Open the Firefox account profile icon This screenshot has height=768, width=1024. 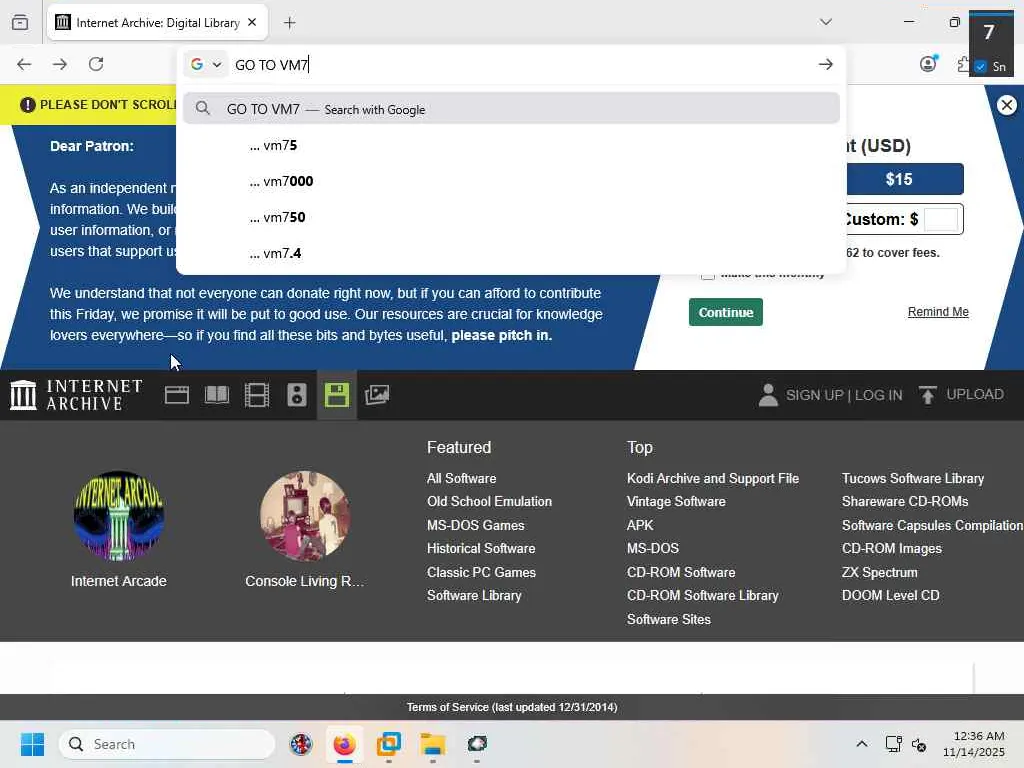[928, 64]
